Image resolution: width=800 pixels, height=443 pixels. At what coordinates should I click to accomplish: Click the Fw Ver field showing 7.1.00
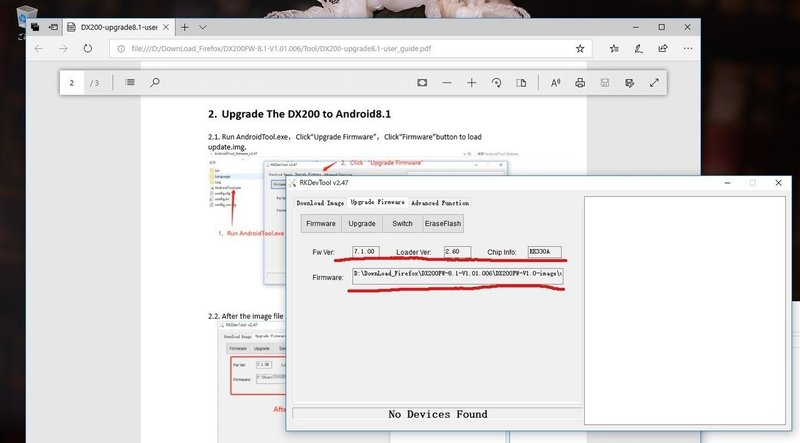(x=365, y=252)
